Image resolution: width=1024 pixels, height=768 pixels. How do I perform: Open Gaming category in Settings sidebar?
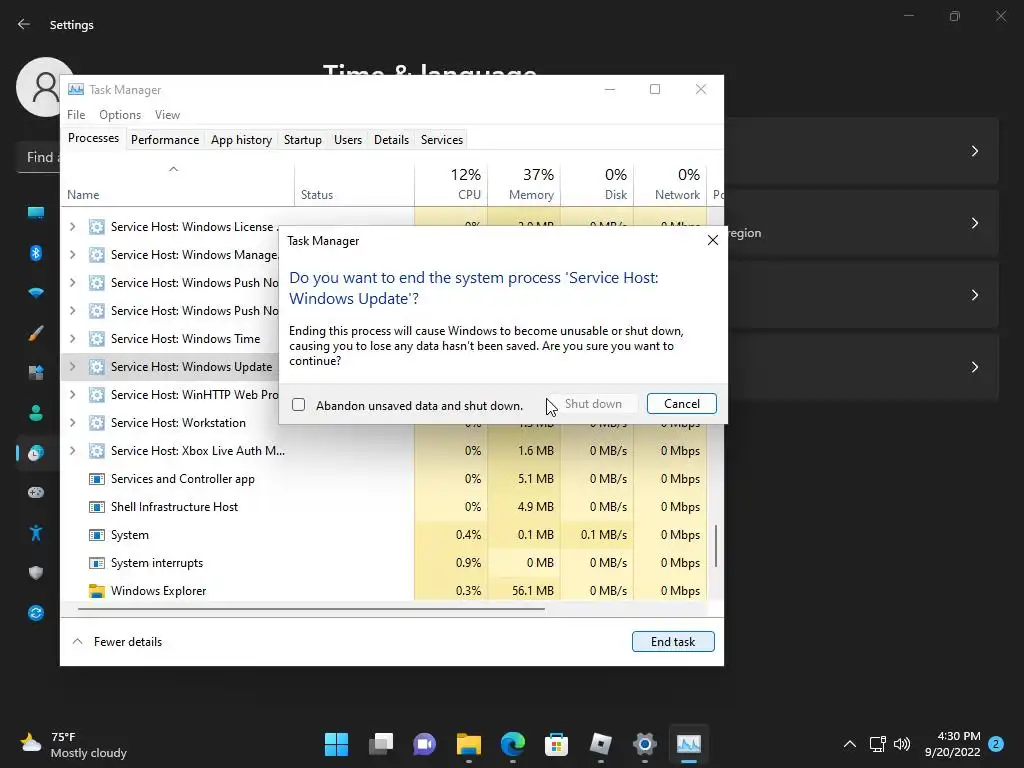[x=36, y=492]
